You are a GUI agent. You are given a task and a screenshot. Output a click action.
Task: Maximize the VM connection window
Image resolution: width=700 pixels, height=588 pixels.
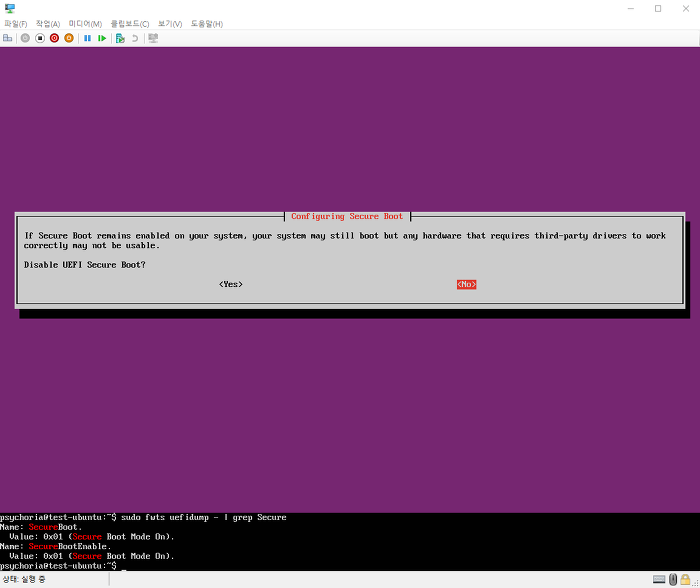pos(658,8)
